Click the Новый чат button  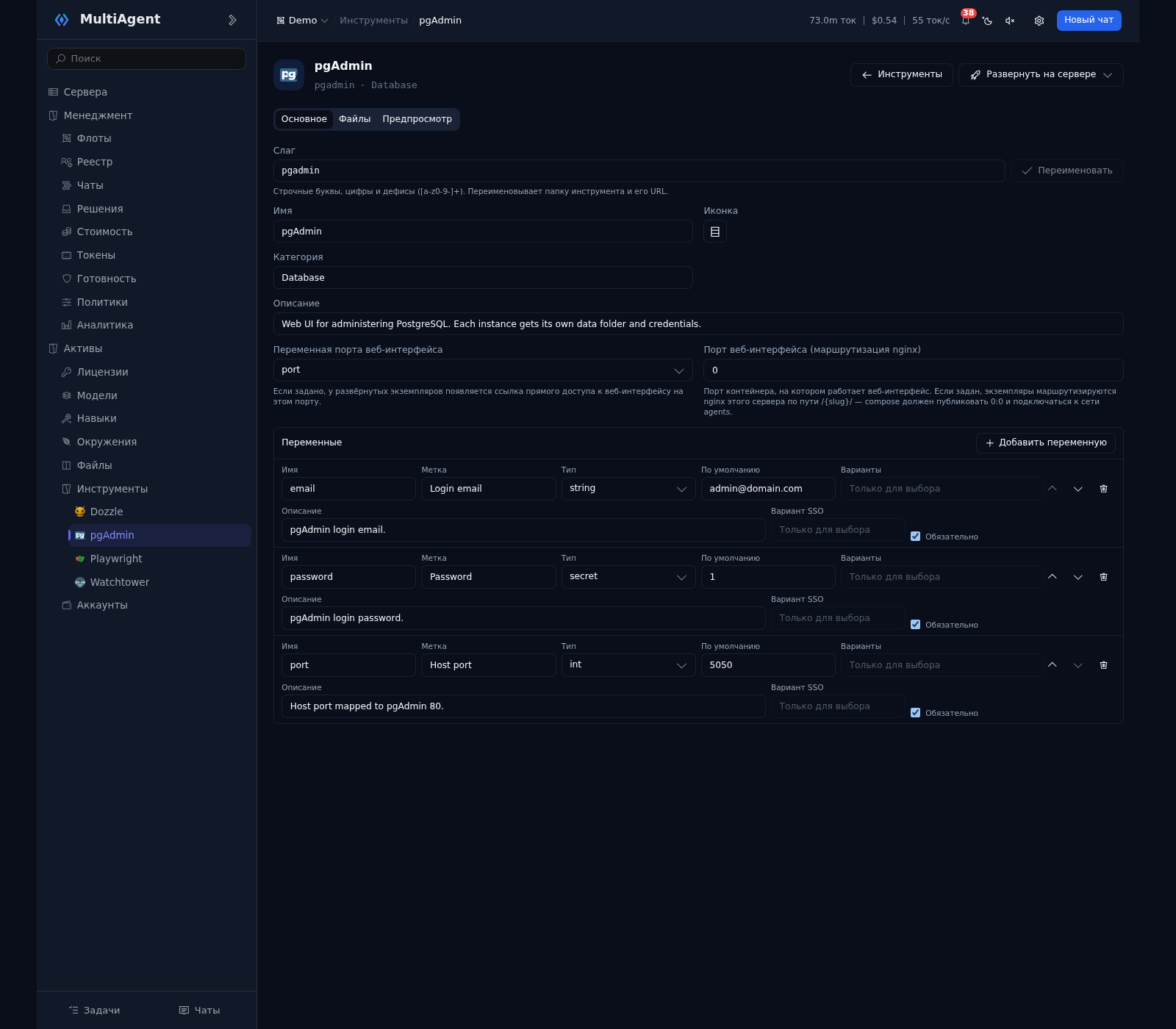point(1089,21)
